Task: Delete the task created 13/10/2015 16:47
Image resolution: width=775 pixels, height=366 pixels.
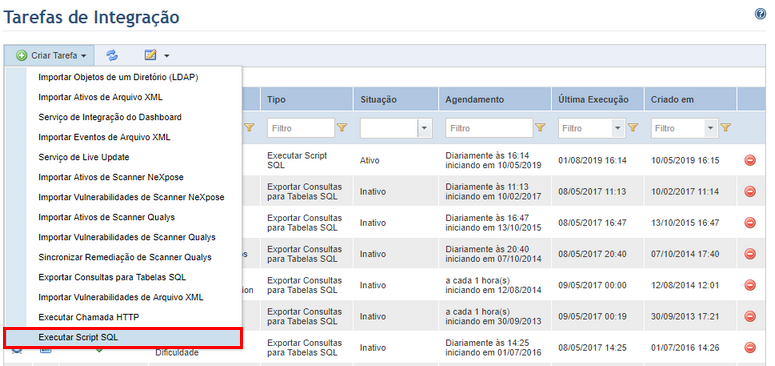Action: pyautogui.click(x=750, y=223)
